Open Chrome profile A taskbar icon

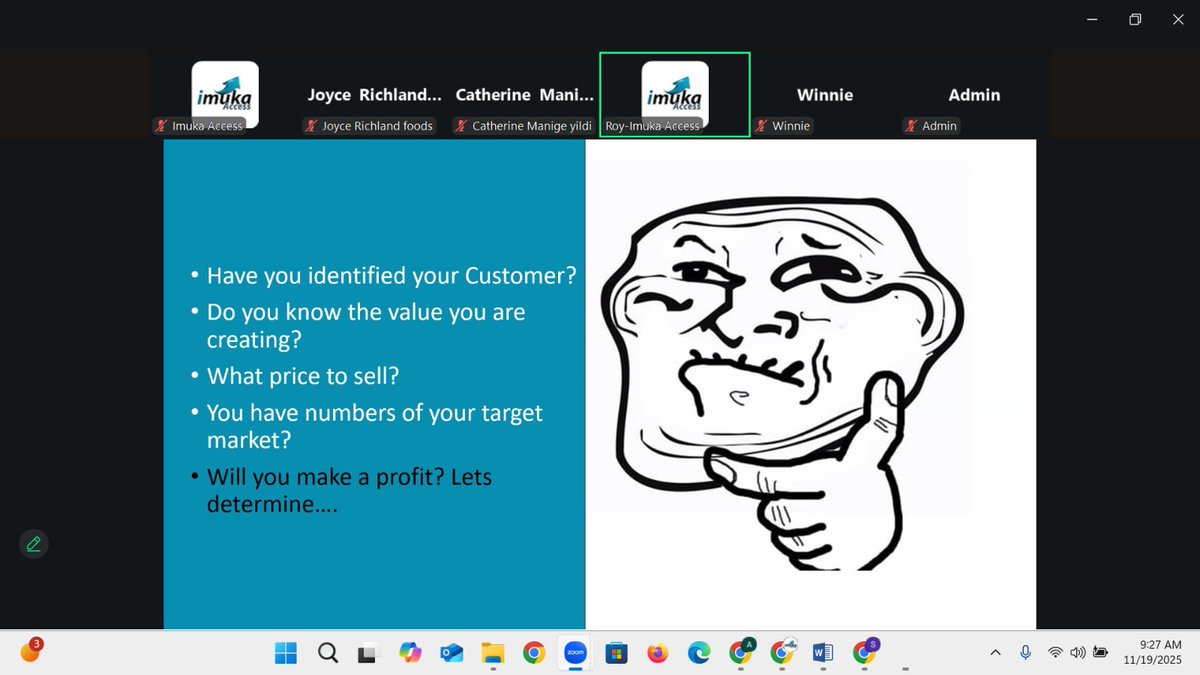click(741, 652)
